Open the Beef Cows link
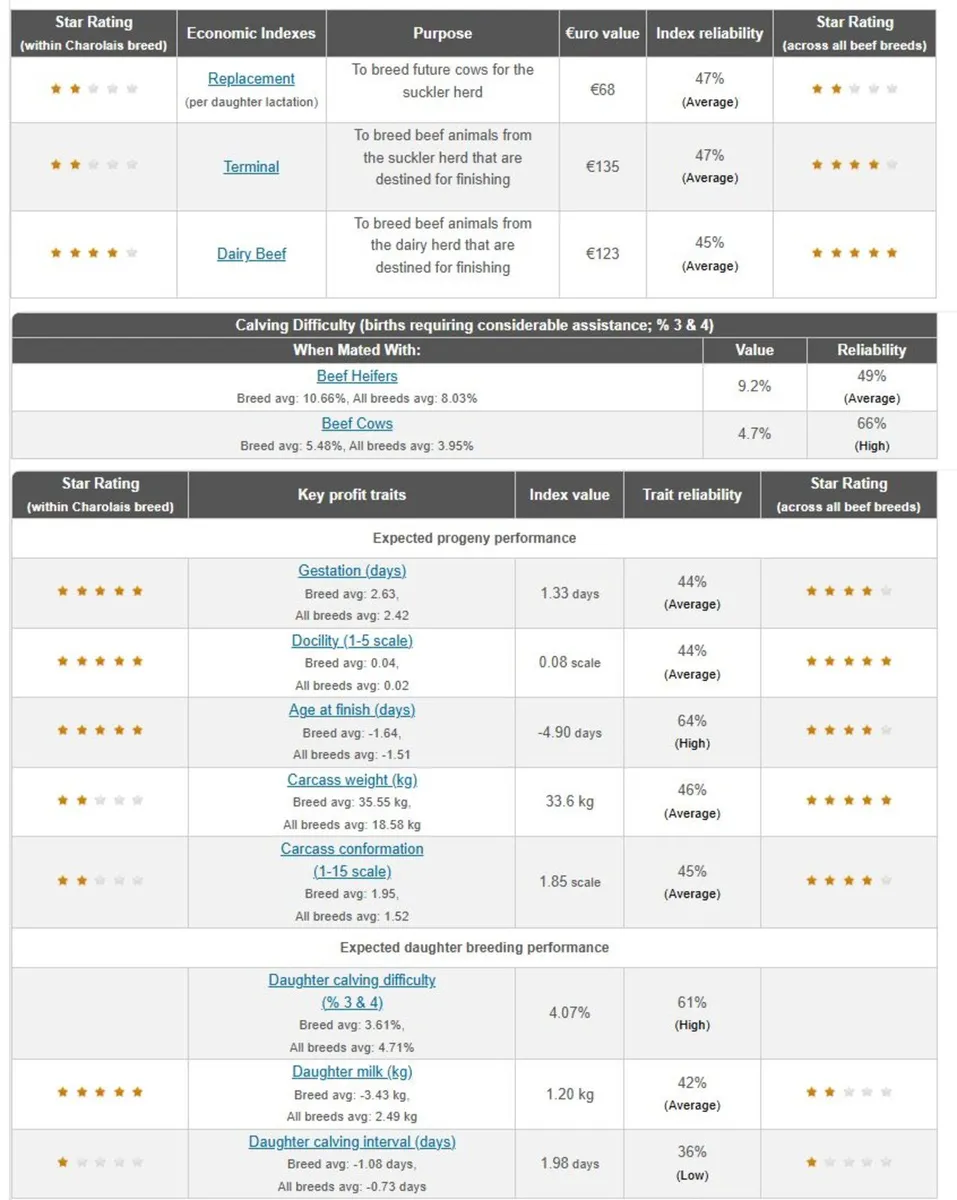The height and width of the screenshot is (1200, 957). pos(357,424)
